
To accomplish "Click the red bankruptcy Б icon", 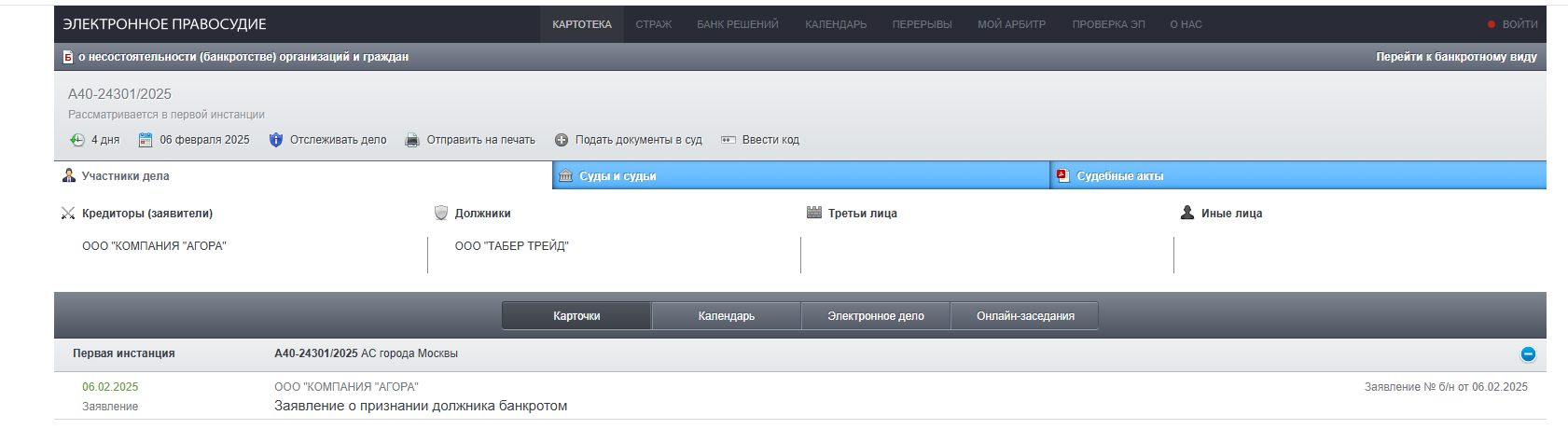I will (x=68, y=57).
